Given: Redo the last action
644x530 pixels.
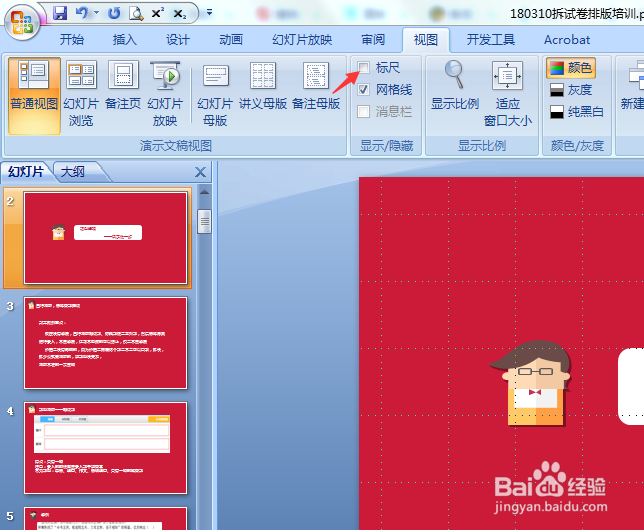Looking at the screenshot, I should (114, 13).
